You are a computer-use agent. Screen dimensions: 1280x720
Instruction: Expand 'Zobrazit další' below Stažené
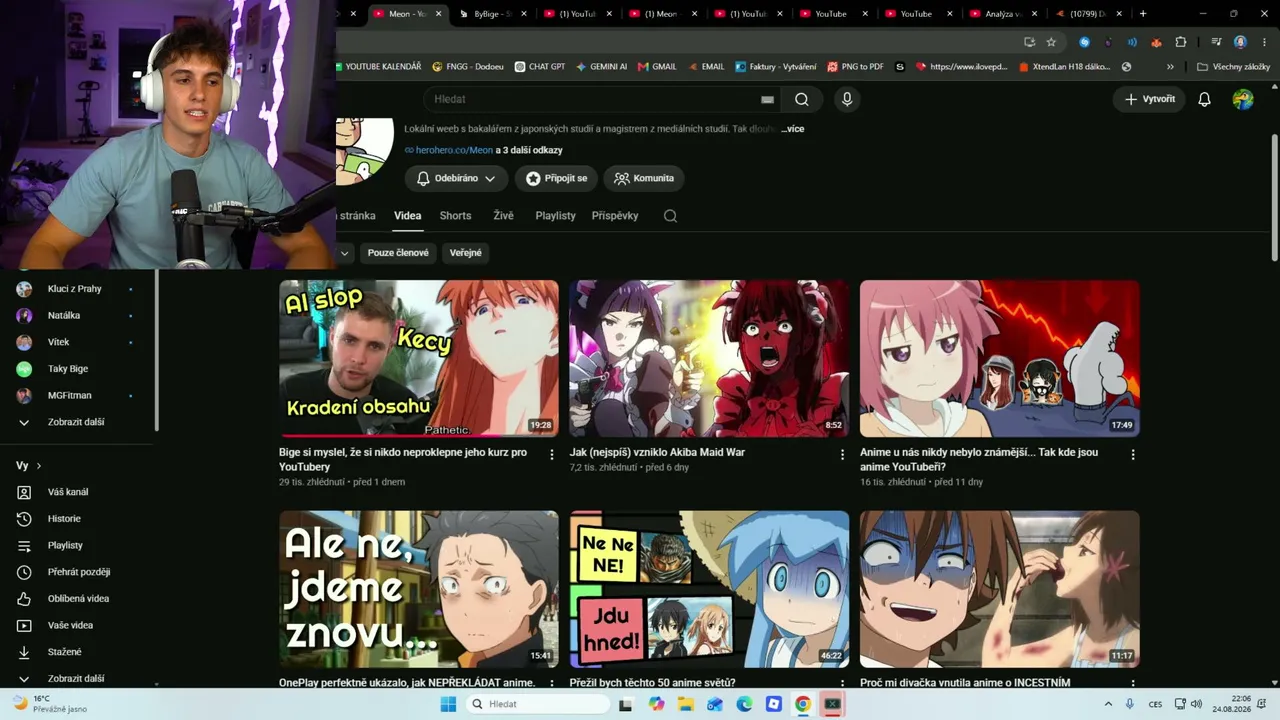(x=78, y=678)
